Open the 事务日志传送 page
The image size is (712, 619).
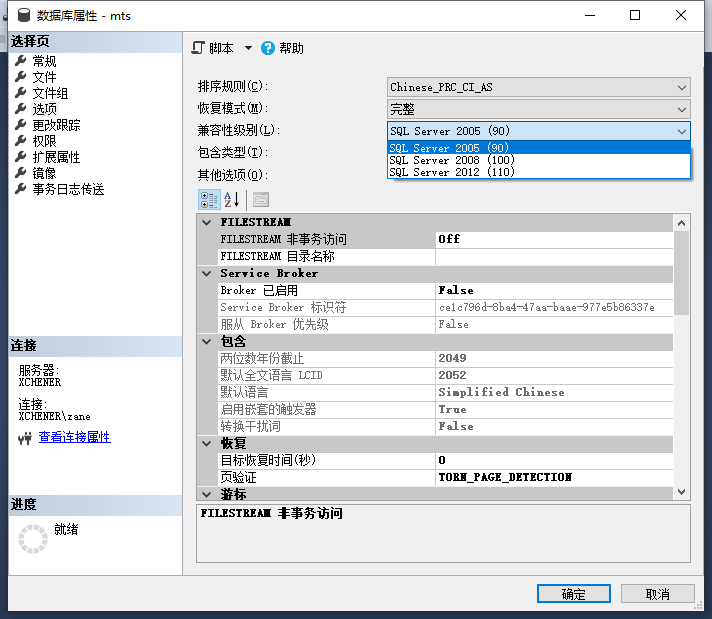point(68,189)
